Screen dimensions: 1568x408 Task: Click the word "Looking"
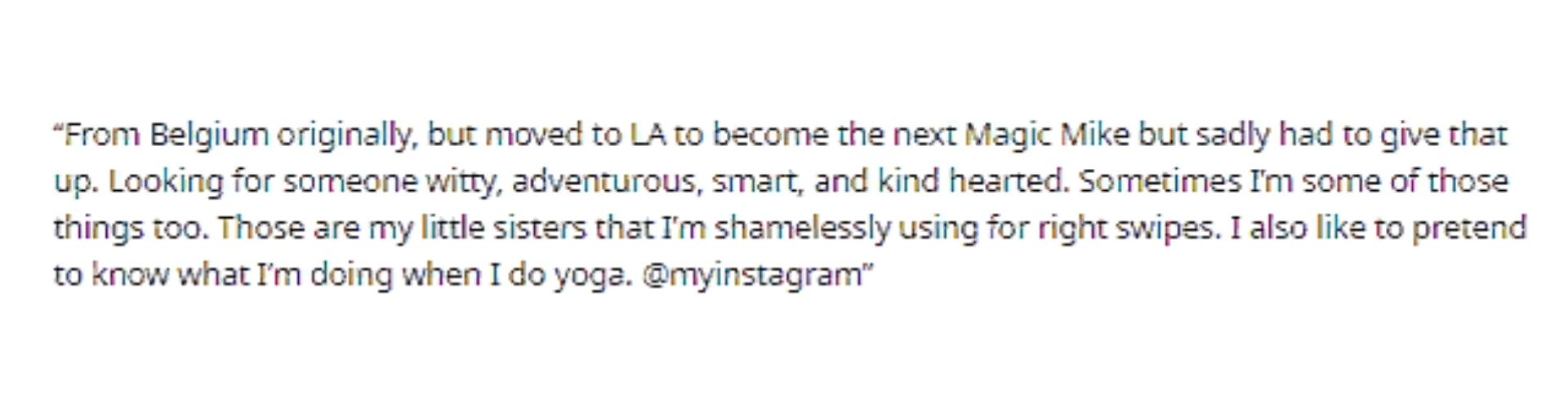tap(166, 181)
